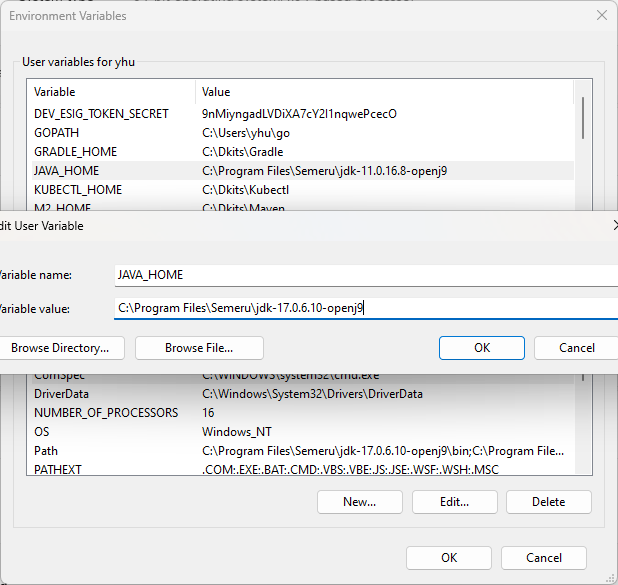
Task: Select the PATHEXT system variable row
Action: [303, 469]
